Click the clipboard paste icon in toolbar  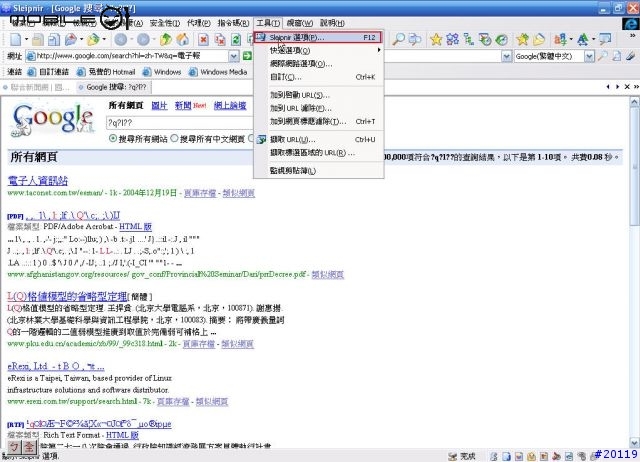38,40
